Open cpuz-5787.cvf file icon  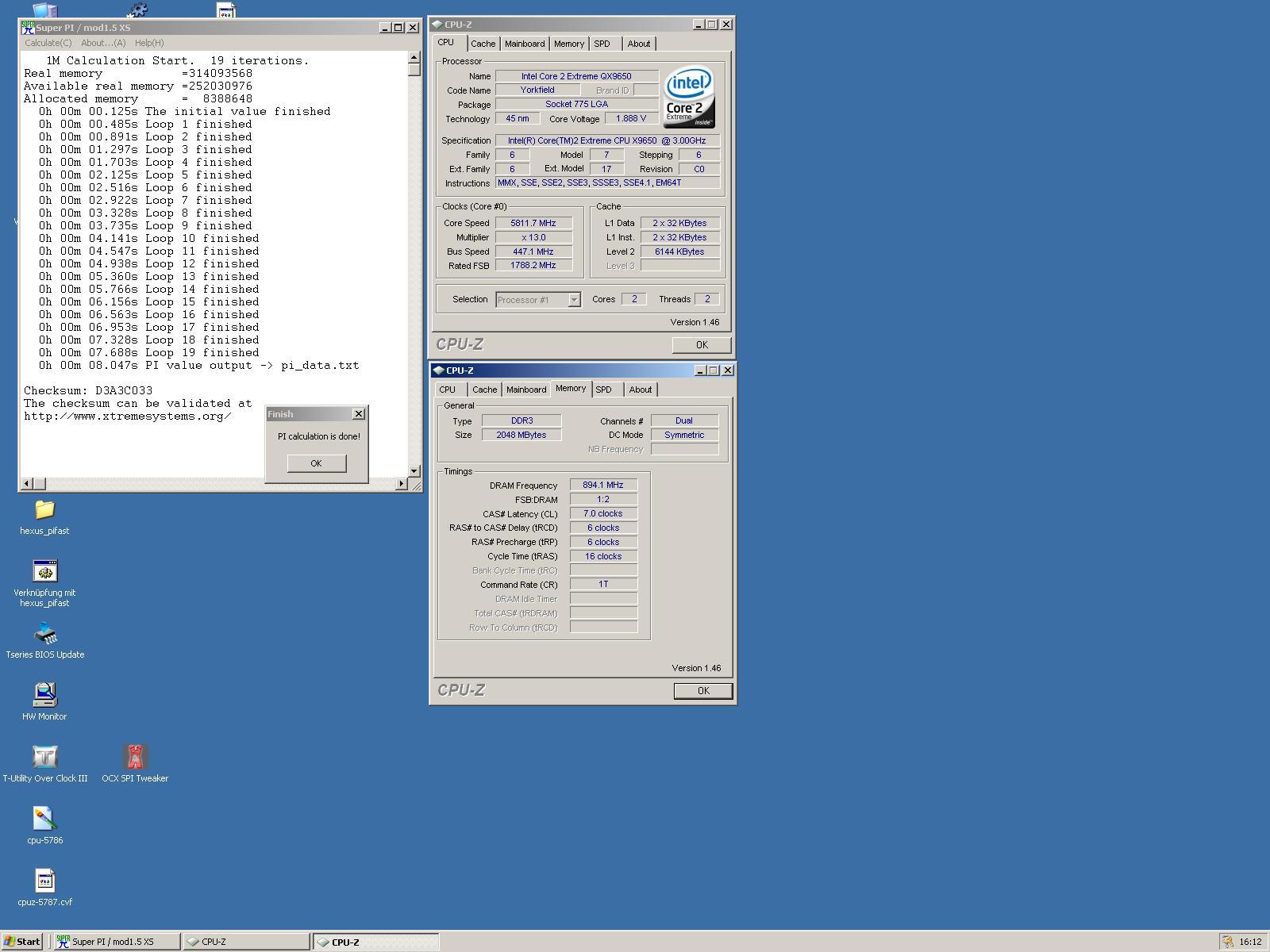pos(44,881)
